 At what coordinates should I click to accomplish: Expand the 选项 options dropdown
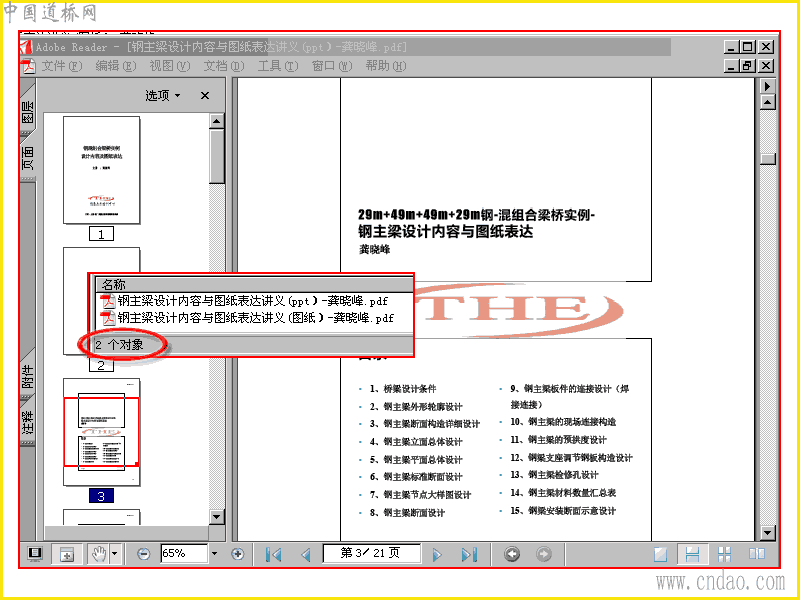click(x=163, y=95)
